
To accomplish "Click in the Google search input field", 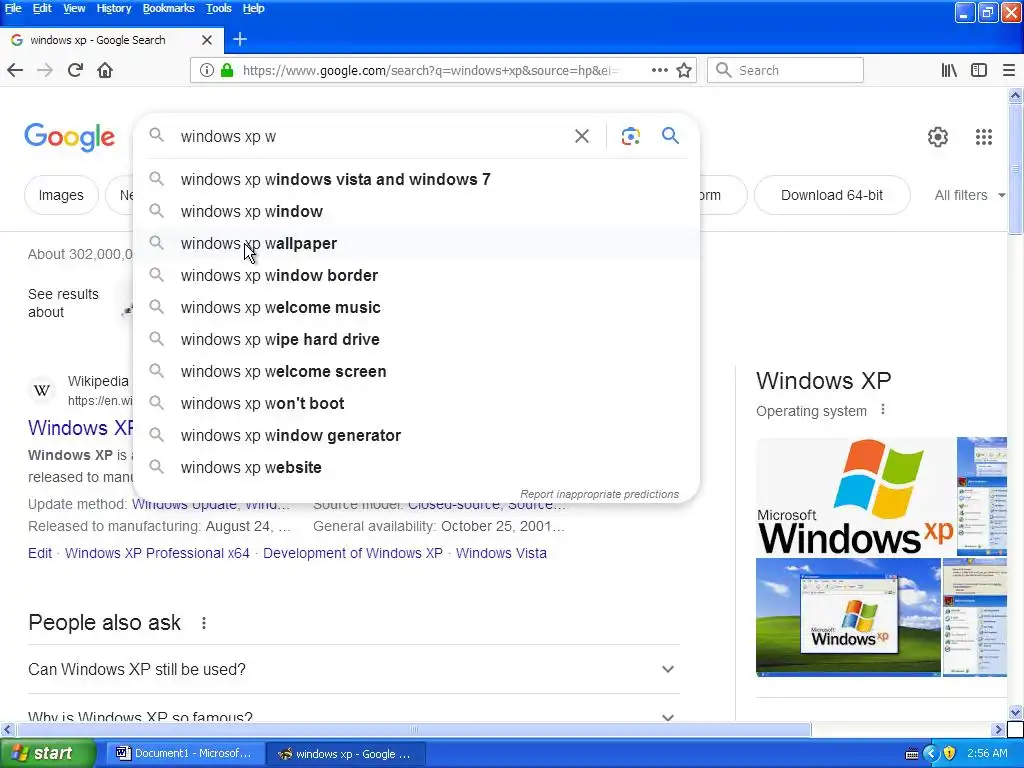I will 372,136.
